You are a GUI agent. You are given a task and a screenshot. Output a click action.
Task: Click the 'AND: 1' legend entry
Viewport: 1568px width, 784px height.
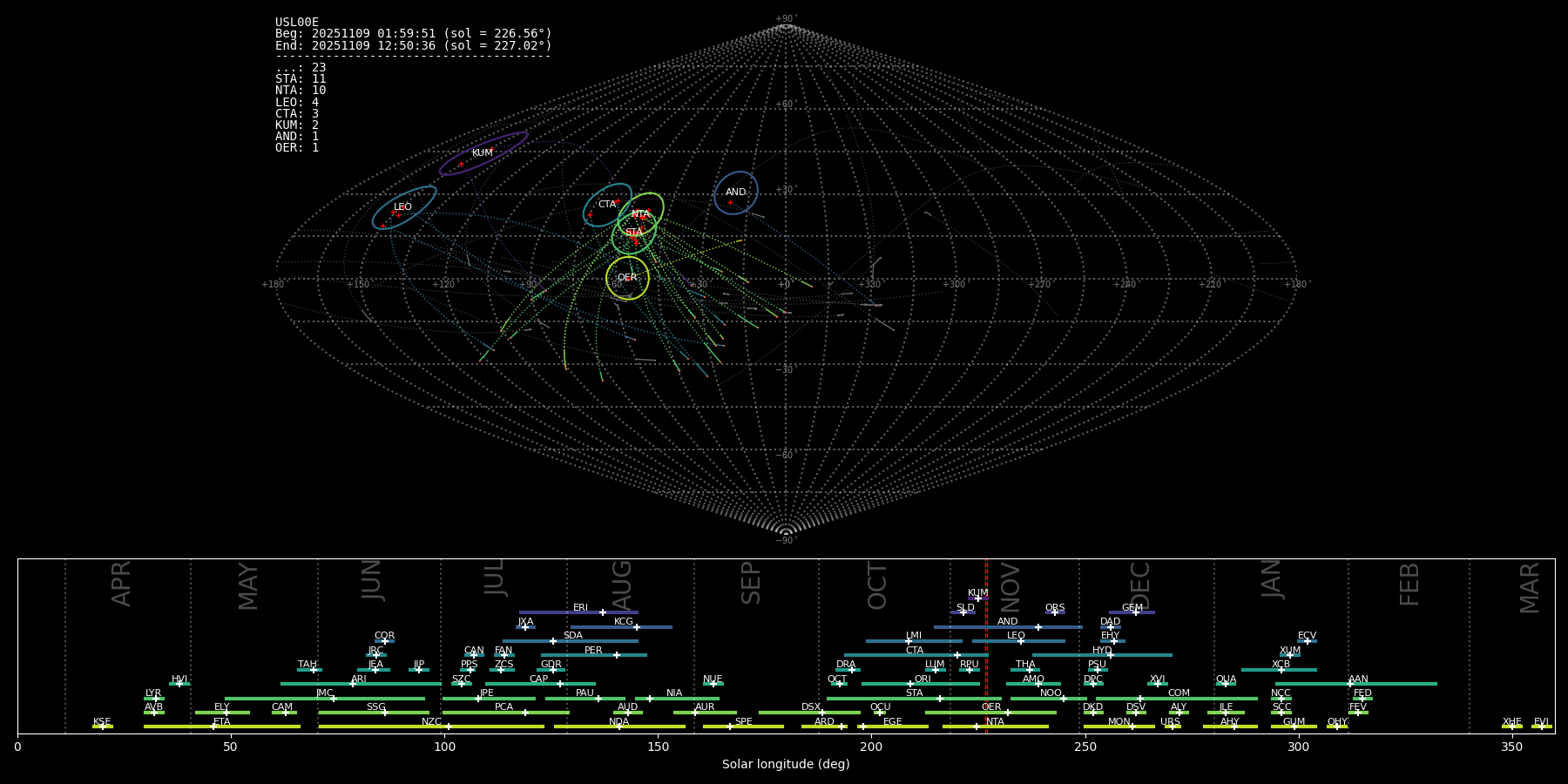(x=297, y=137)
